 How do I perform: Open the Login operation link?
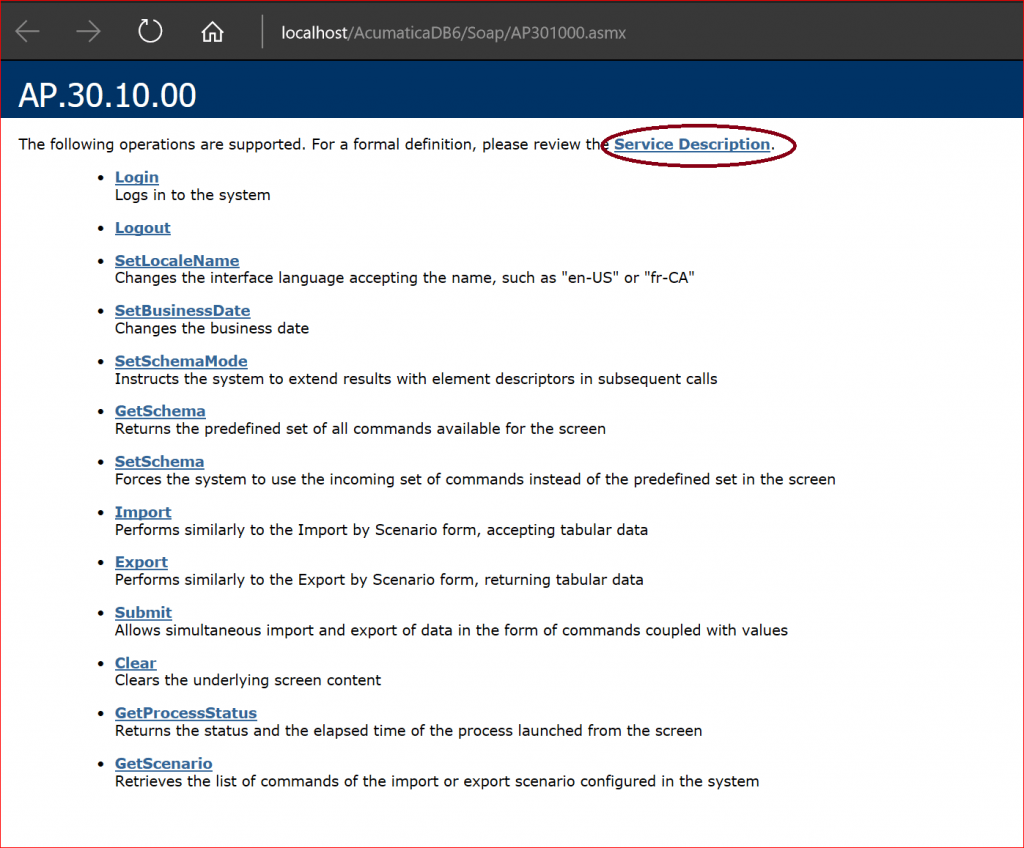[136, 177]
